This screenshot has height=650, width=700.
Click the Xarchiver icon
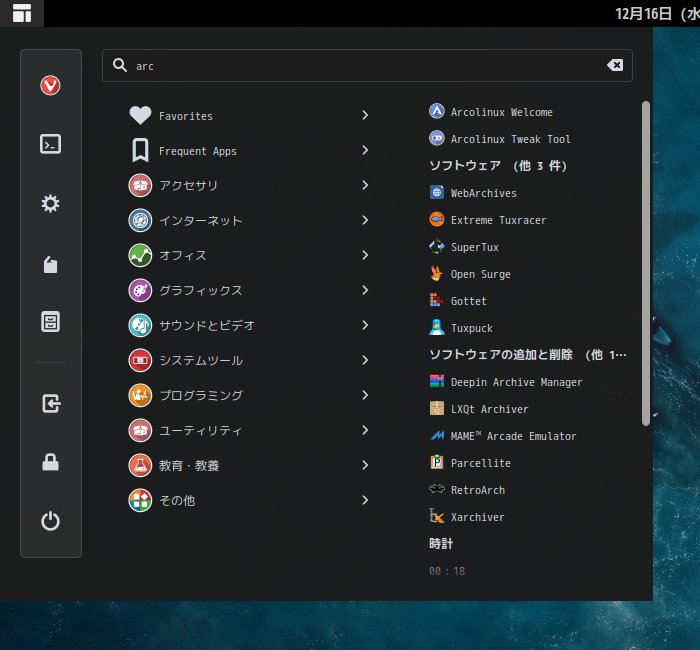click(x=437, y=516)
